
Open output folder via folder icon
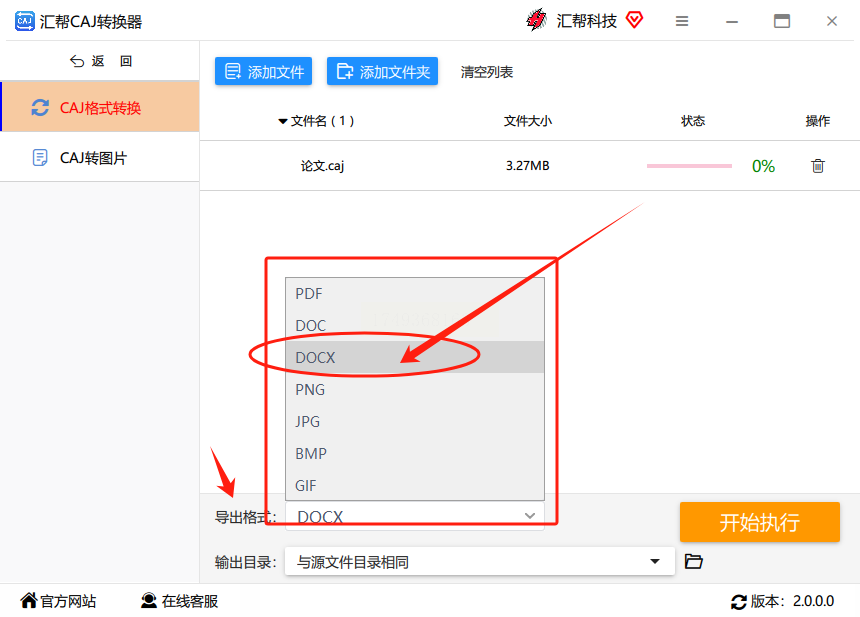[x=694, y=561]
